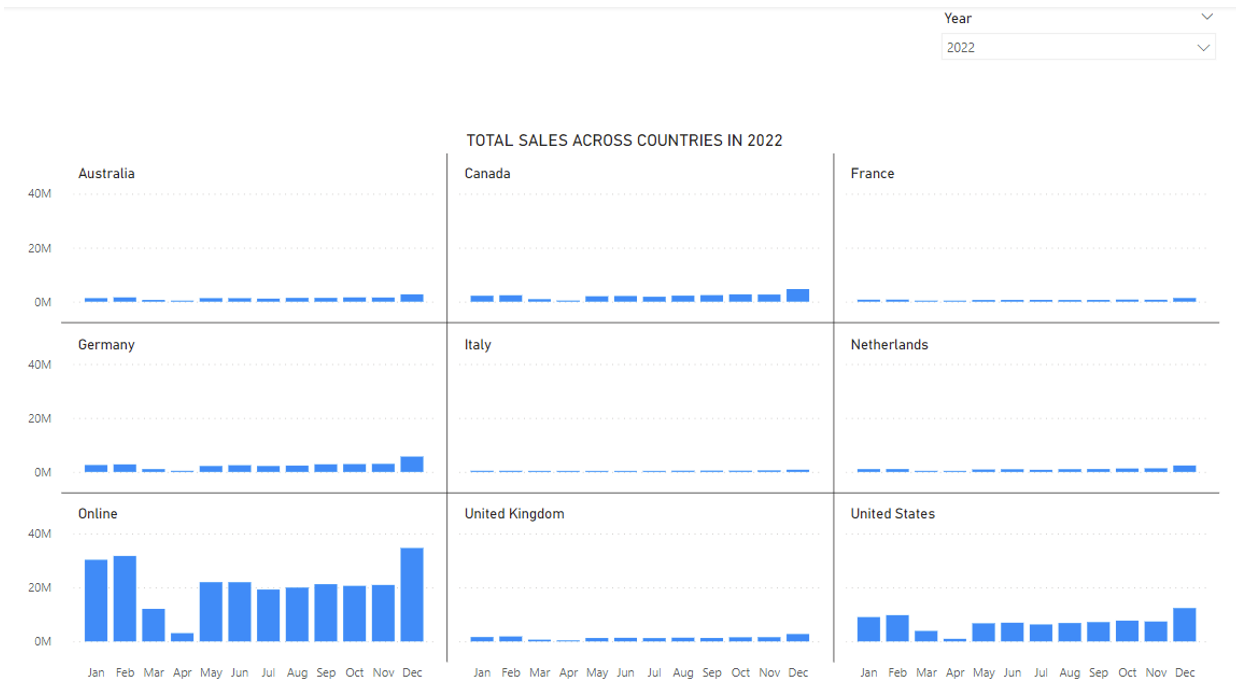
Task: Select the December bar under Germany
Action: [412, 462]
